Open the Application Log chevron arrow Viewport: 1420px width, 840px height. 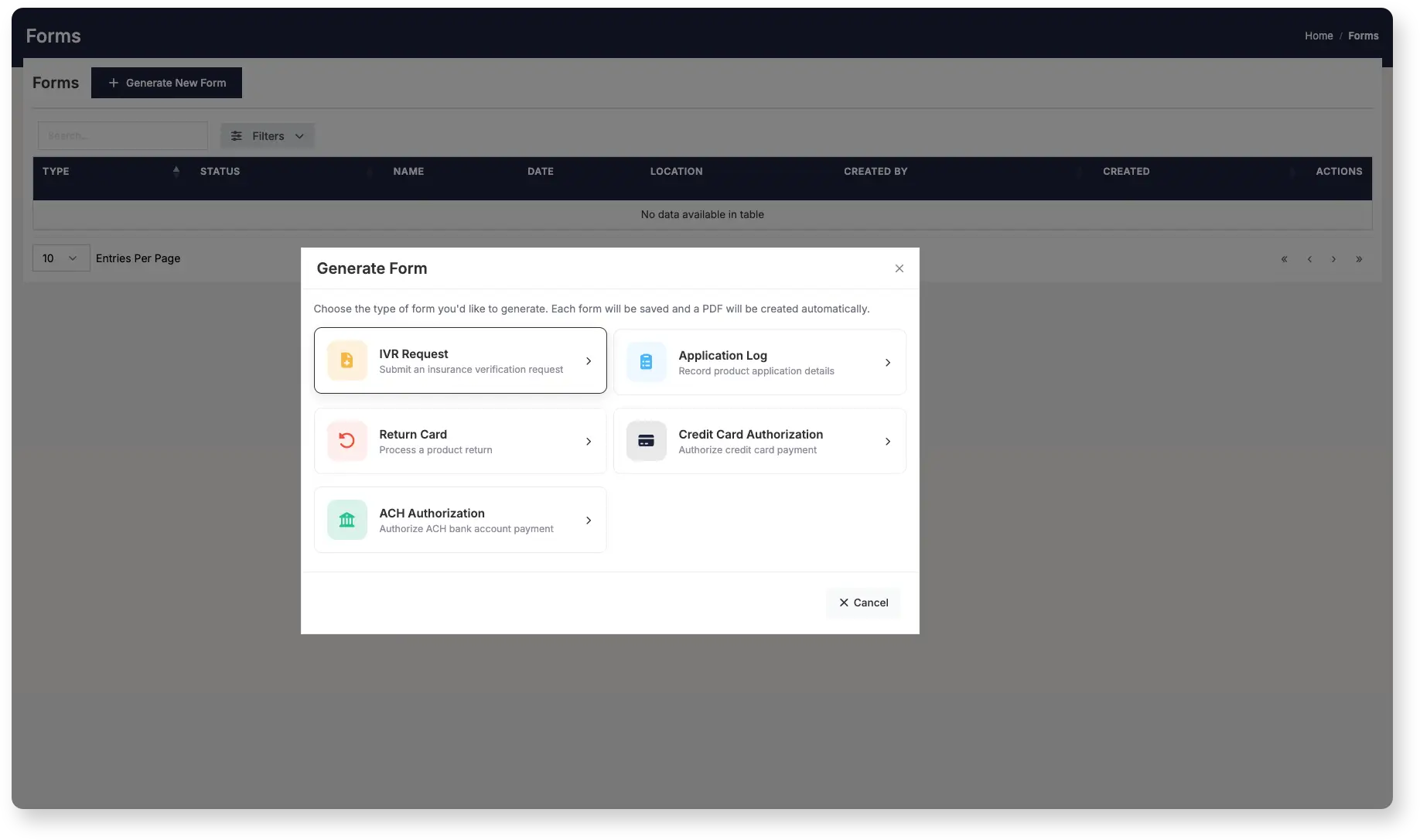click(888, 363)
